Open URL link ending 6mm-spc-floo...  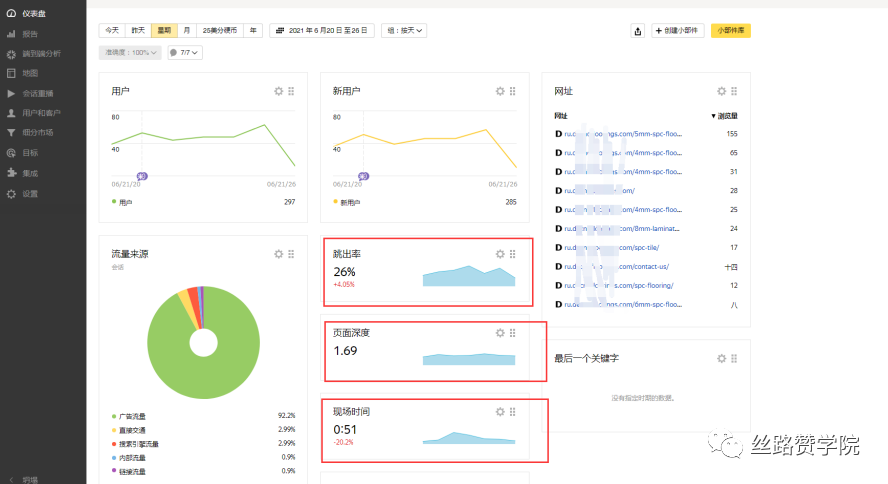click(623, 305)
